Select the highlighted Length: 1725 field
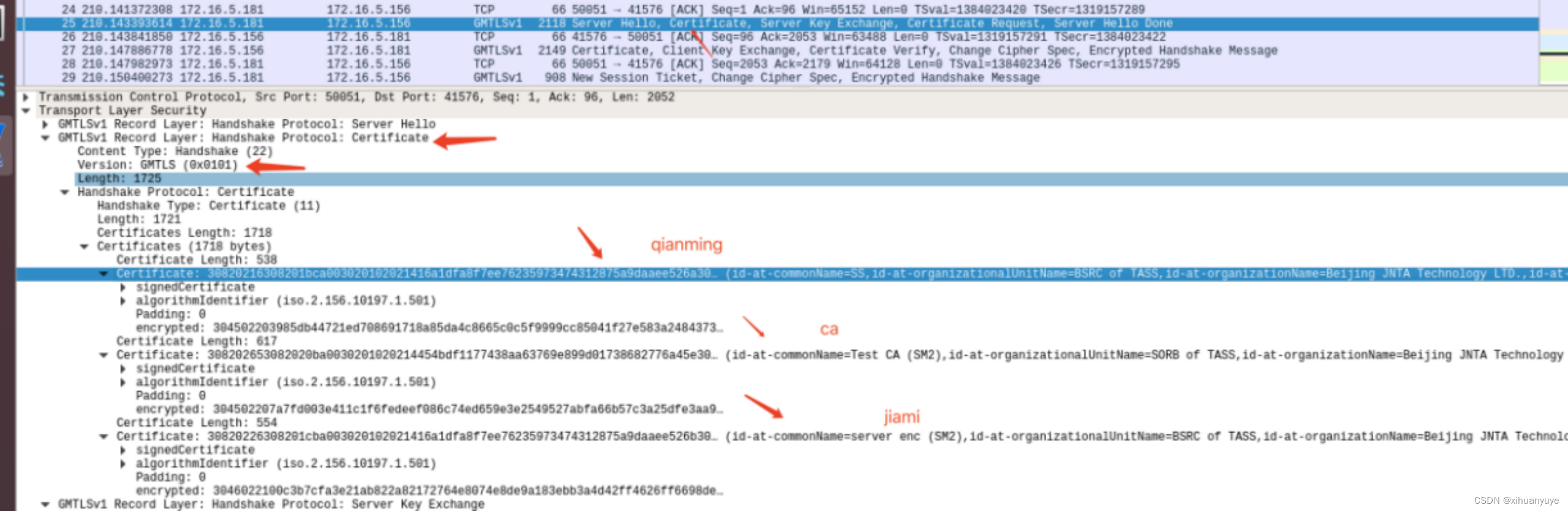 tap(821, 179)
